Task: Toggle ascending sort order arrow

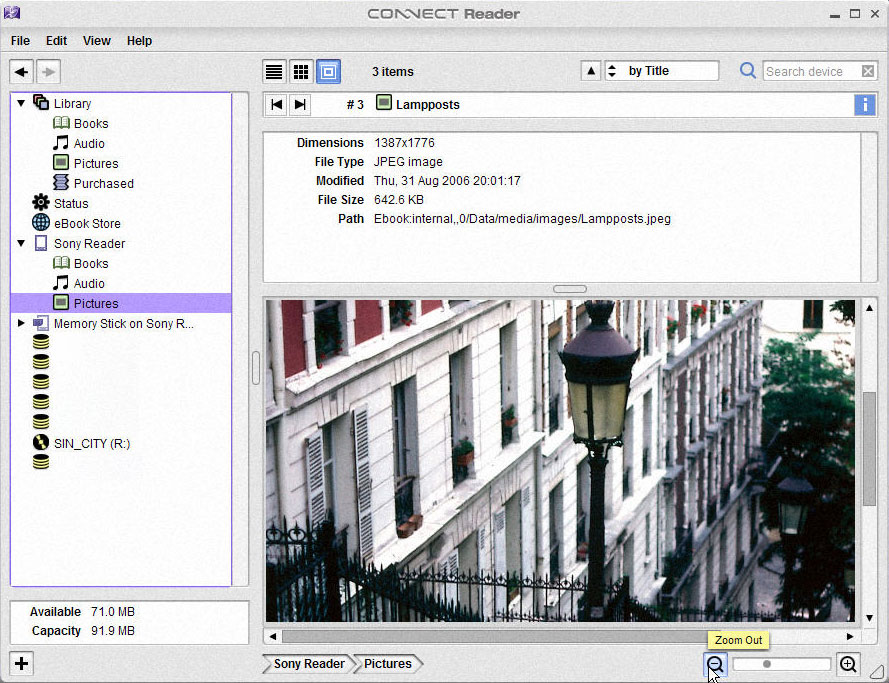Action: pyautogui.click(x=591, y=71)
